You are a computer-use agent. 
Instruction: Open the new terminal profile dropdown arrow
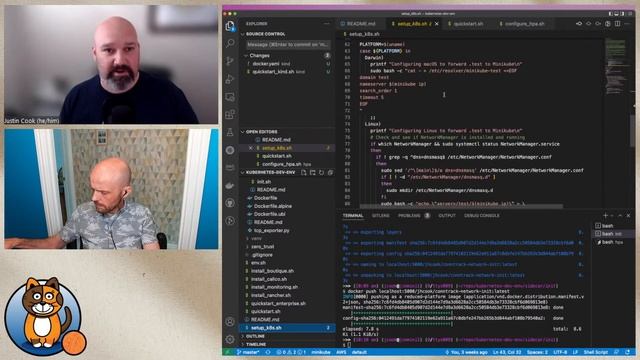(612, 215)
